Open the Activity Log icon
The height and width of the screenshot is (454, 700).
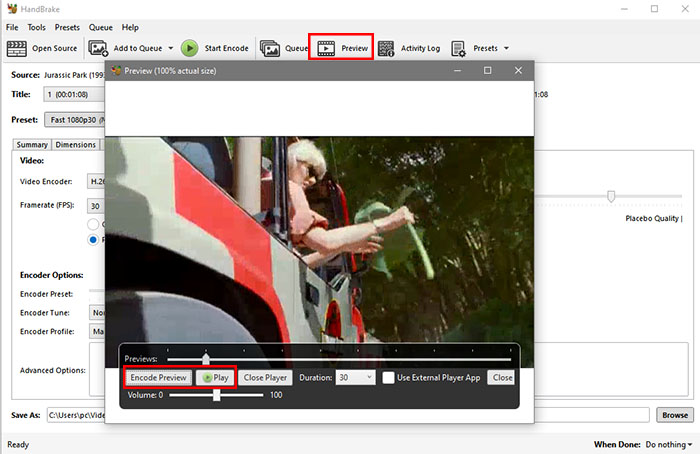coord(386,48)
